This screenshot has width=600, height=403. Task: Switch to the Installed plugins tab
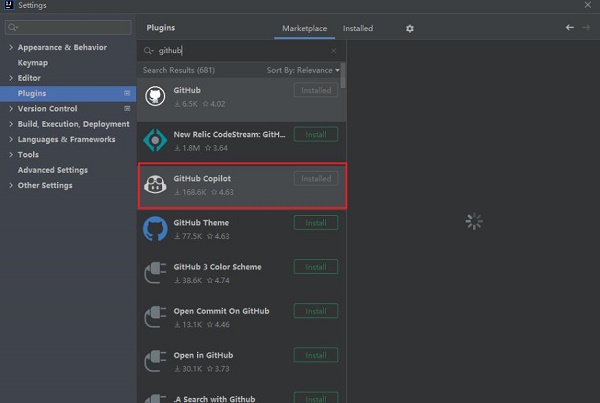point(357,29)
